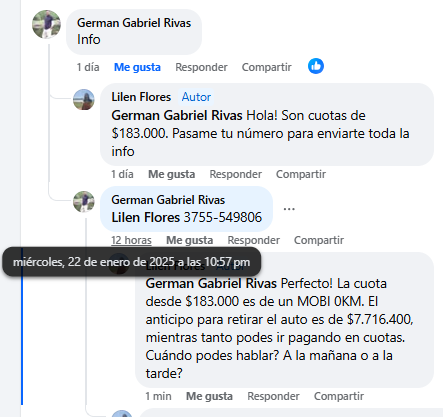Viewport: 443px width, 417px height.
Task: Share German's Info comment via Compartir
Action: (267, 67)
